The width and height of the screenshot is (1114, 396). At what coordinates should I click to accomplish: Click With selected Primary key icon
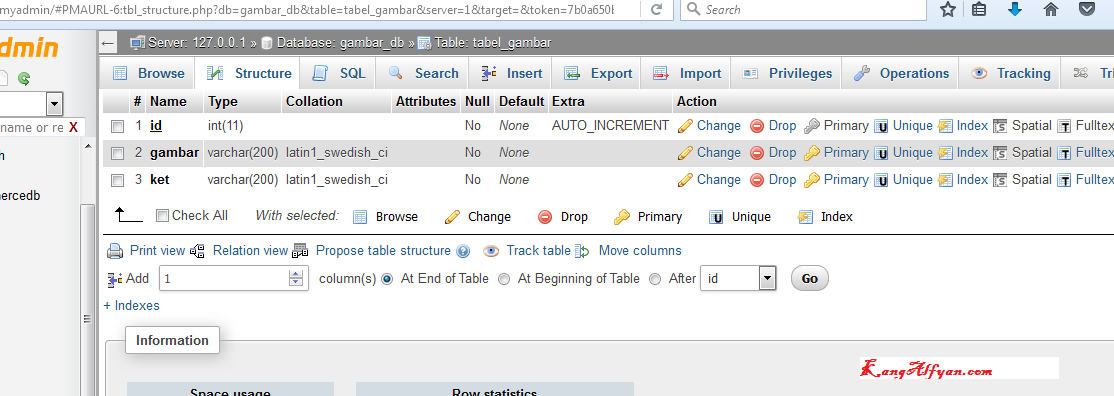pos(622,217)
